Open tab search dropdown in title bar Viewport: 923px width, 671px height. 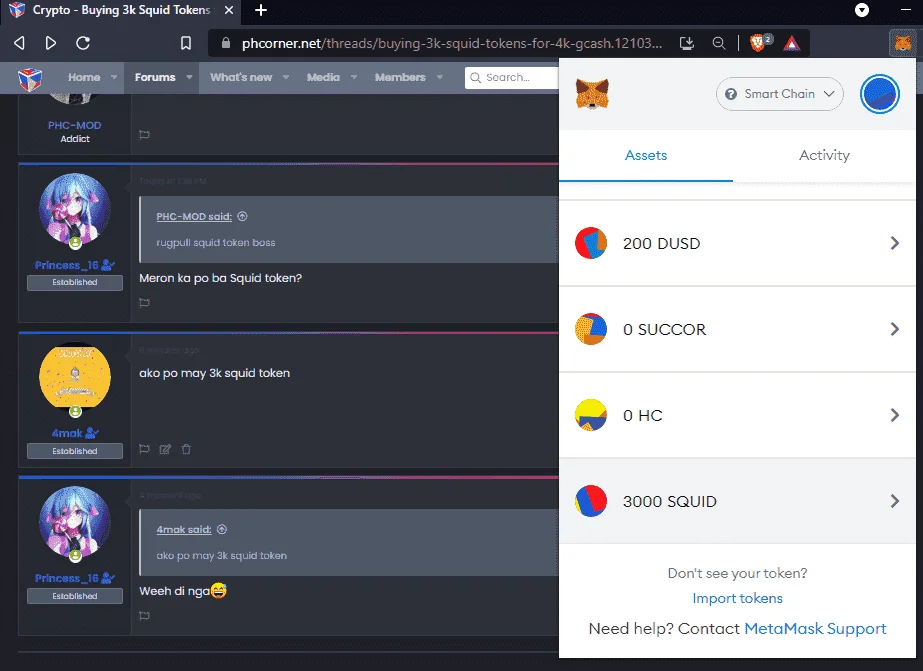pos(862,10)
